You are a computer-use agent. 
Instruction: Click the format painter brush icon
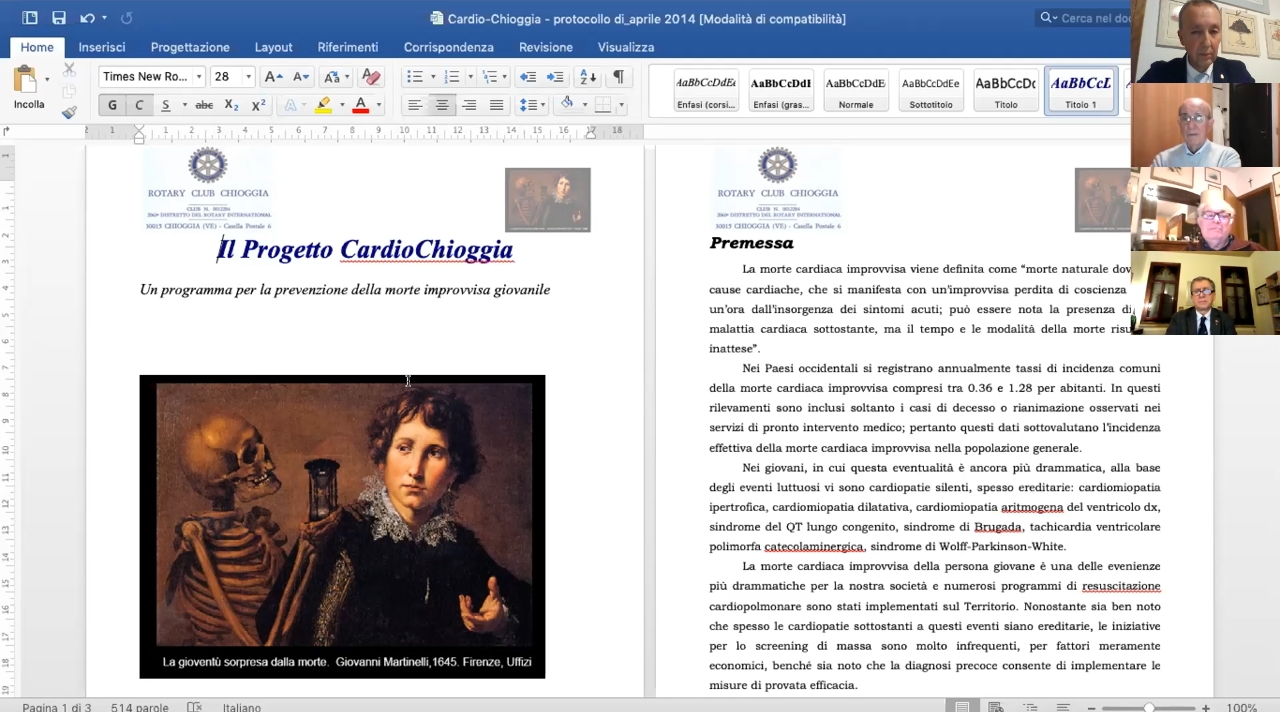coord(69,112)
